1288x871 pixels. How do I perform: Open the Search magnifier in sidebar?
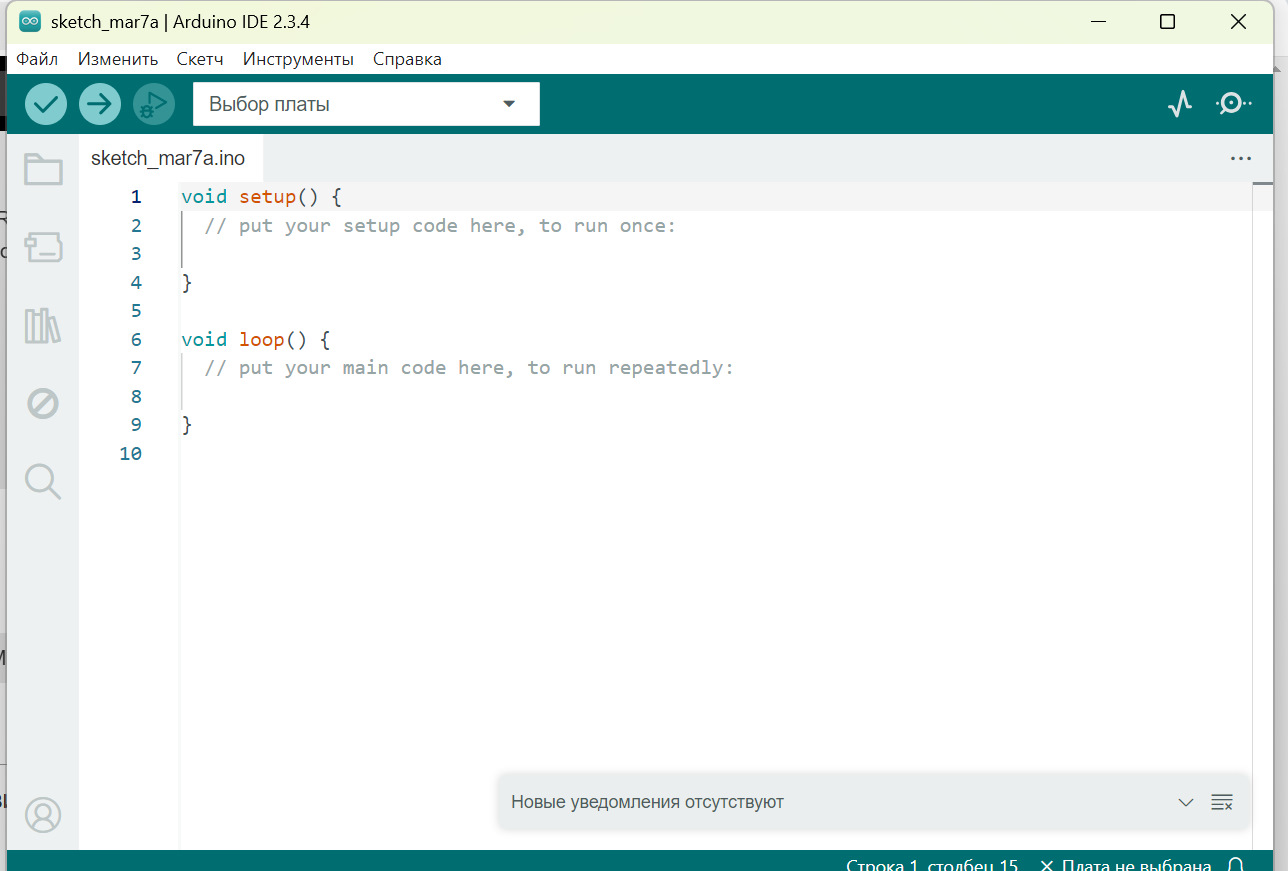pos(43,482)
